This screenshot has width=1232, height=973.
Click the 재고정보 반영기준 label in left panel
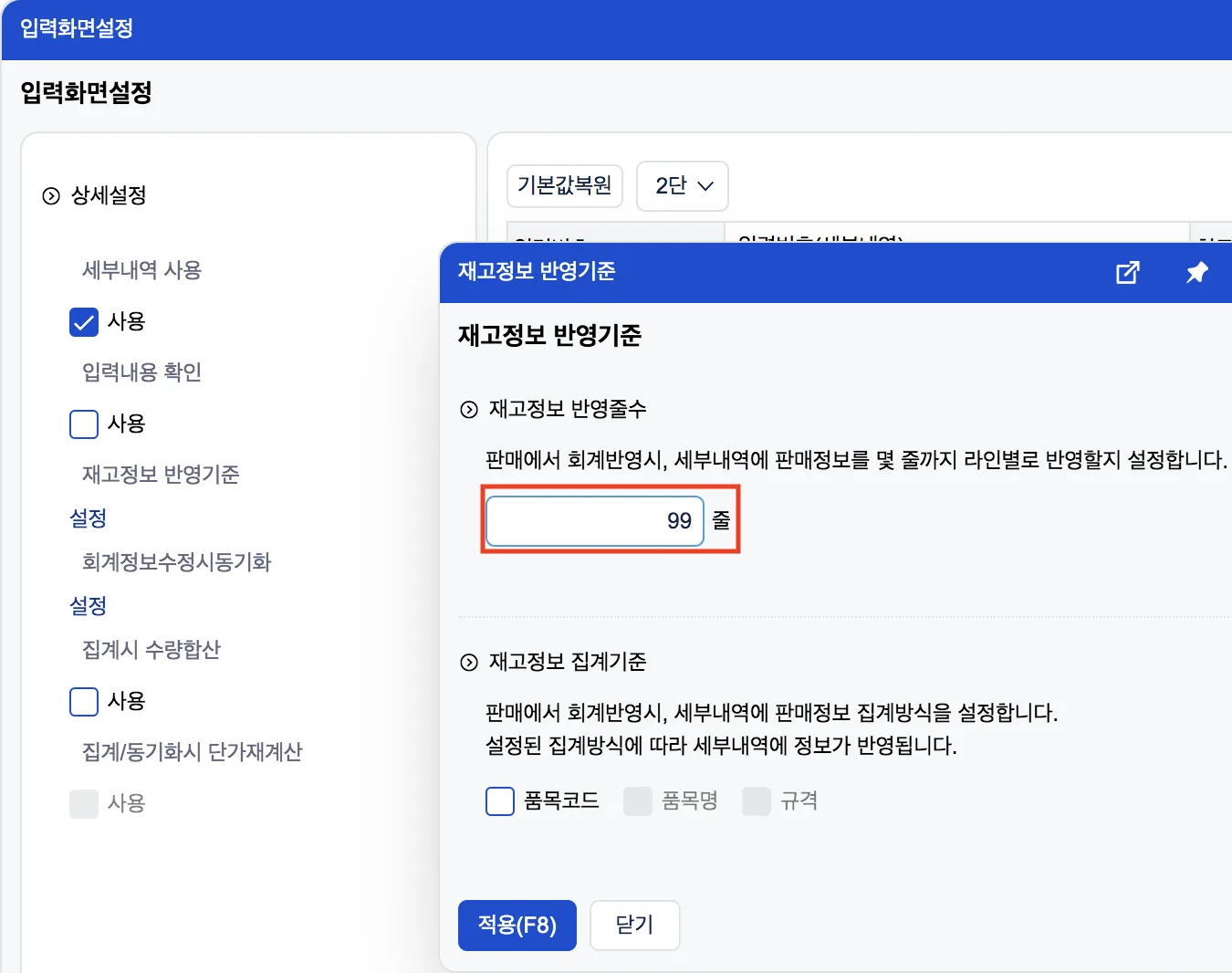(161, 475)
